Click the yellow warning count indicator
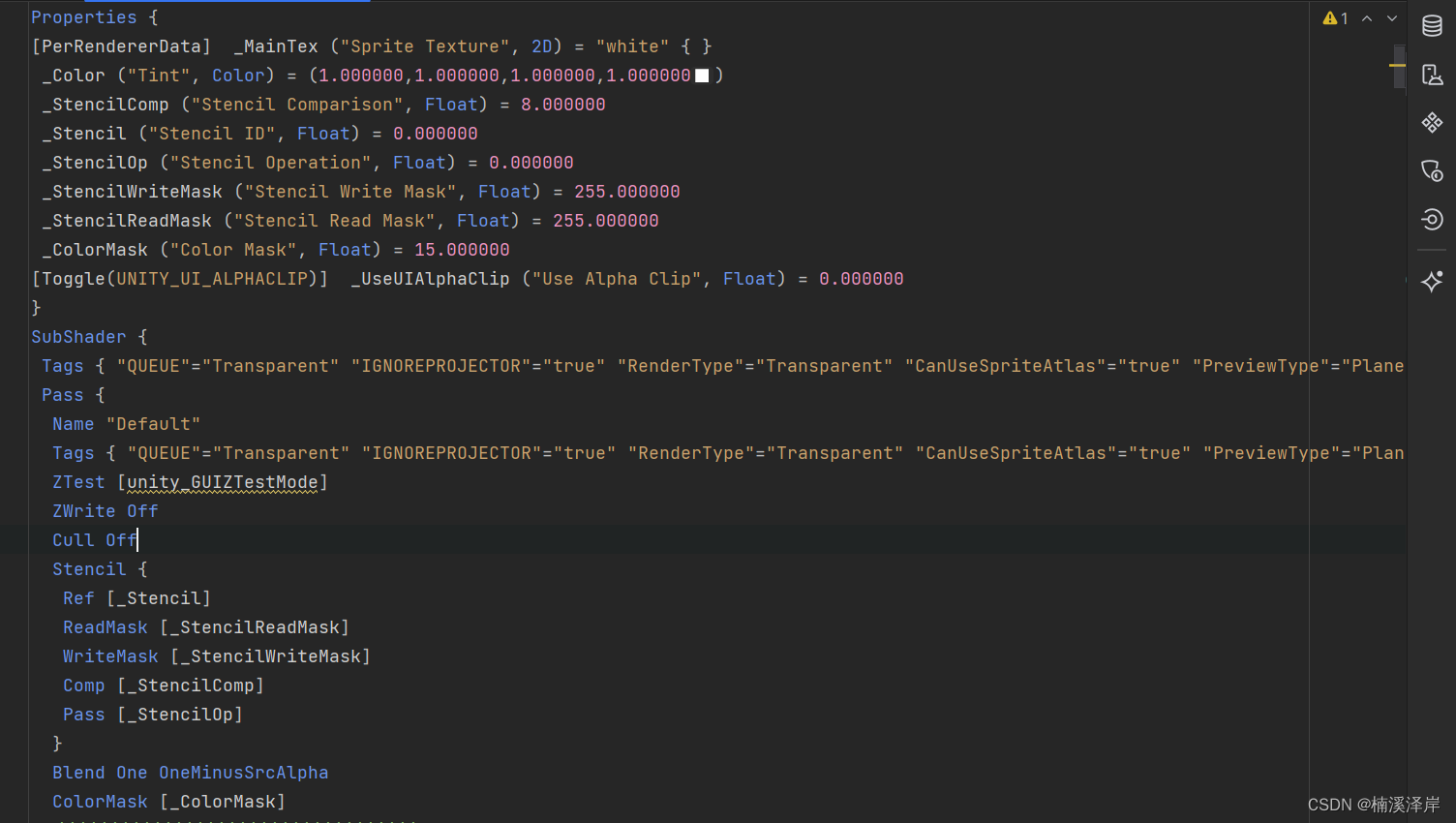This screenshot has width=1456, height=823. [x=1336, y=18]
